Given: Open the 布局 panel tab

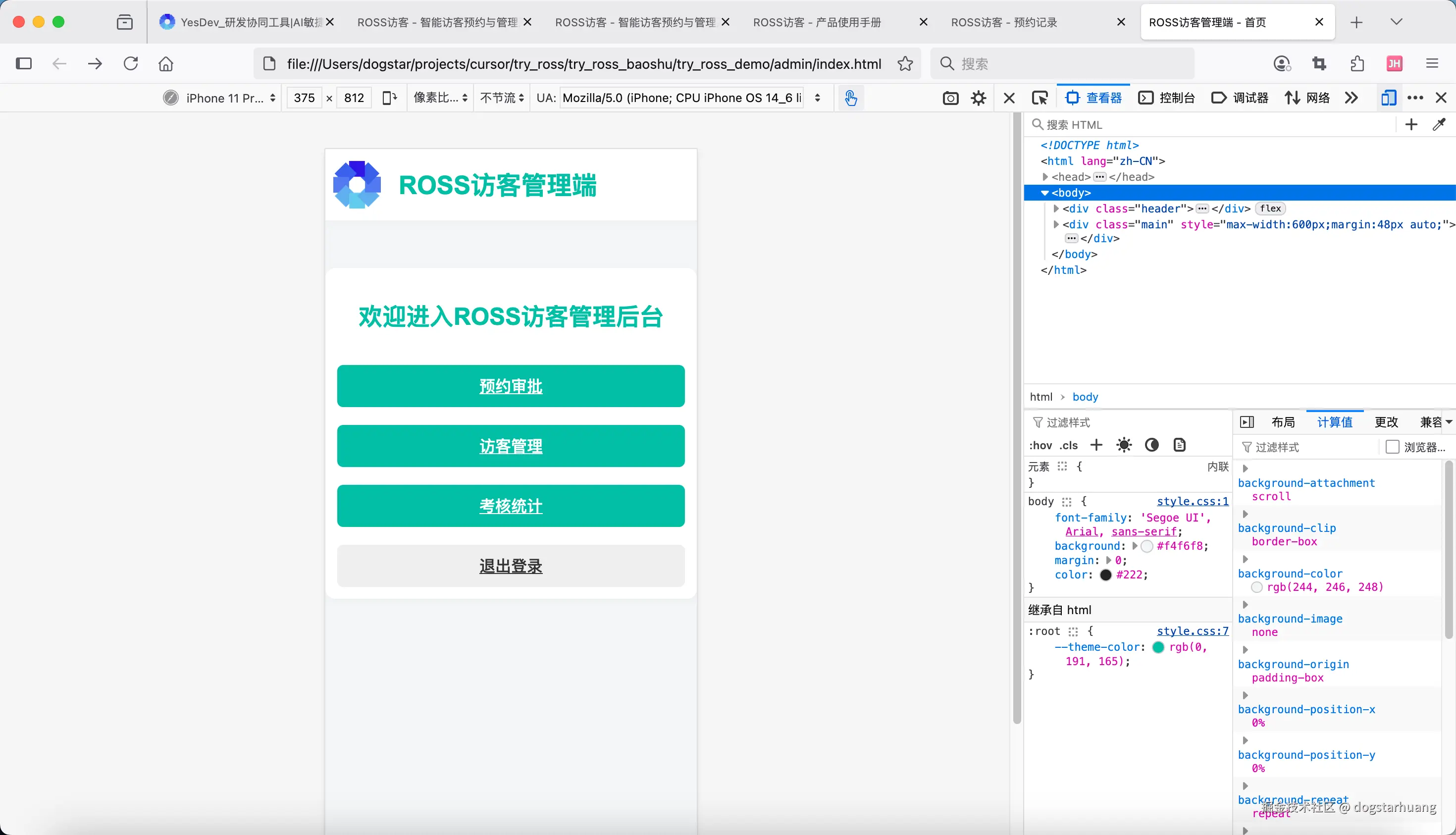Looking at the screenshot, I should [1283, 422].
